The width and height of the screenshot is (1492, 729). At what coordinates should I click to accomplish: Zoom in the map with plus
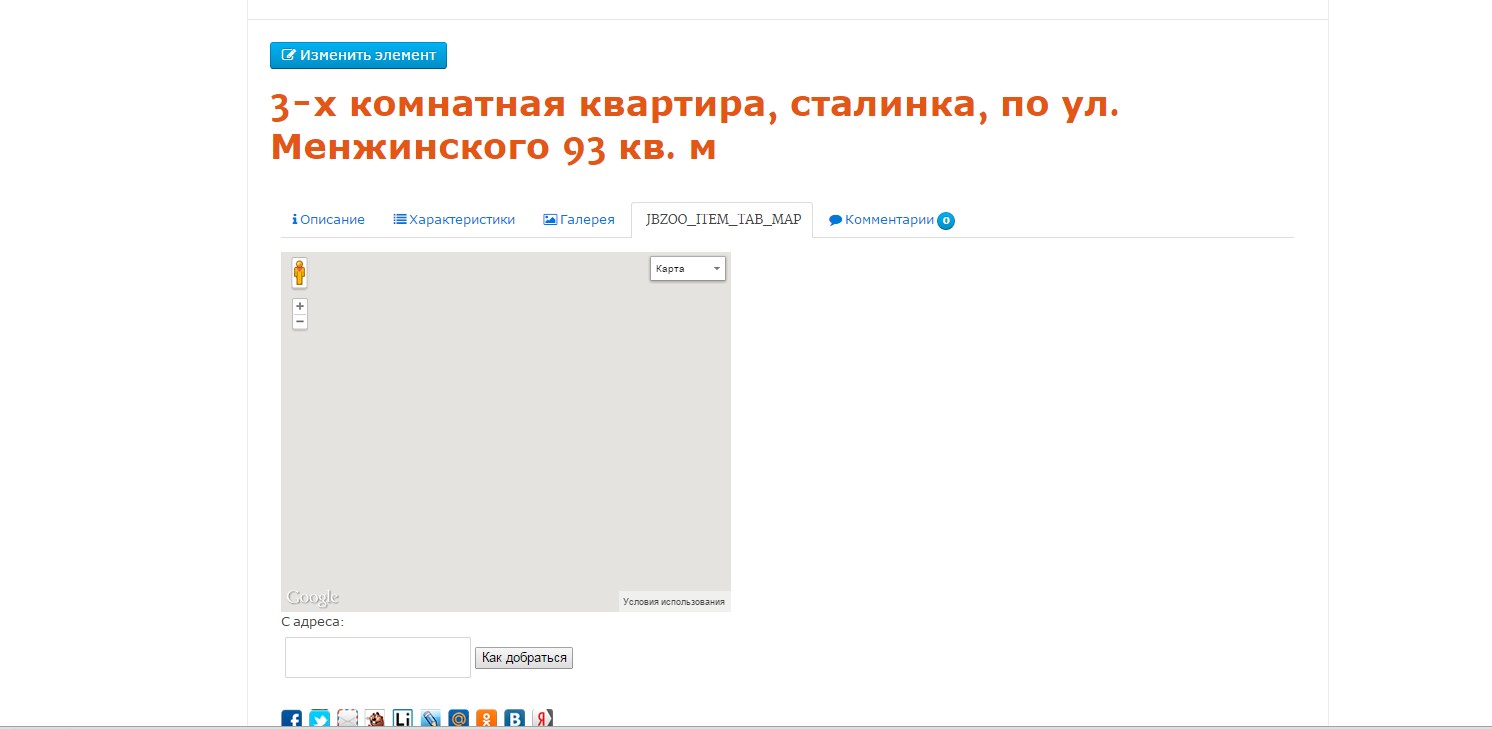(x=300, y=306)
